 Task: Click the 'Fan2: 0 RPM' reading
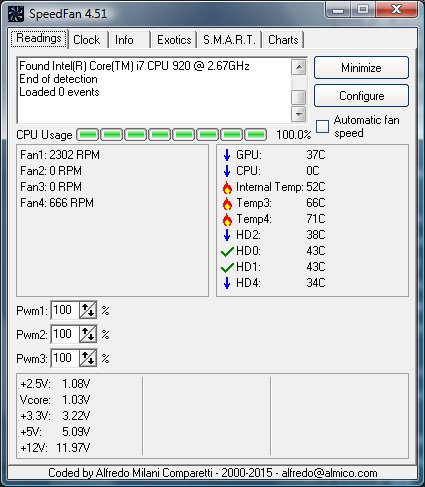tap(51, 171)
